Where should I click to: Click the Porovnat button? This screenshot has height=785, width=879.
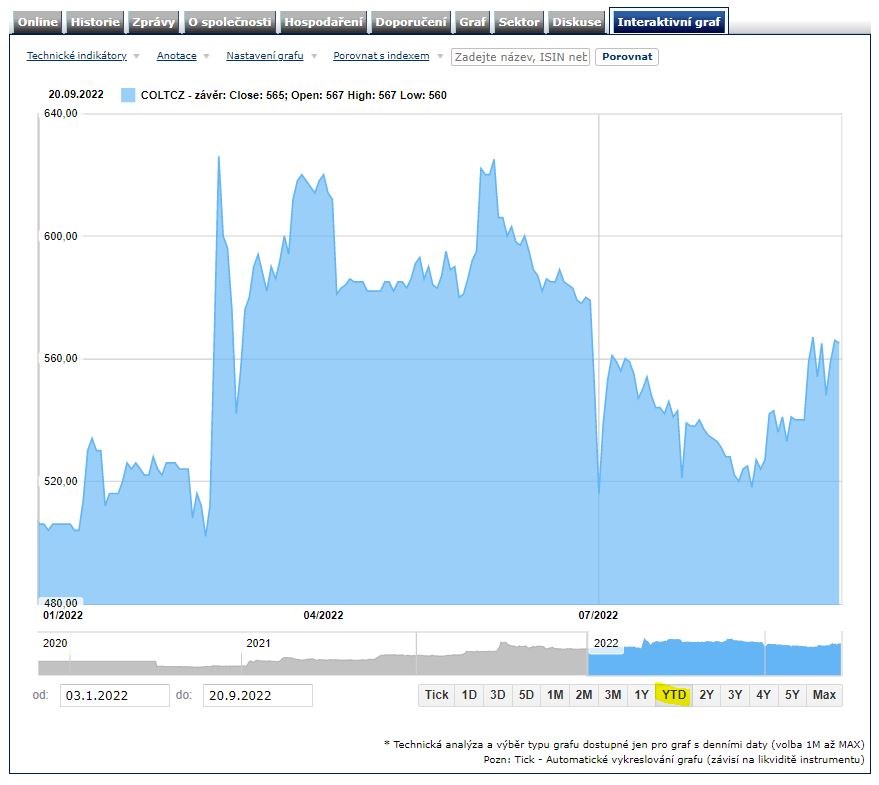pyautogui.click(x=627, y=57)
